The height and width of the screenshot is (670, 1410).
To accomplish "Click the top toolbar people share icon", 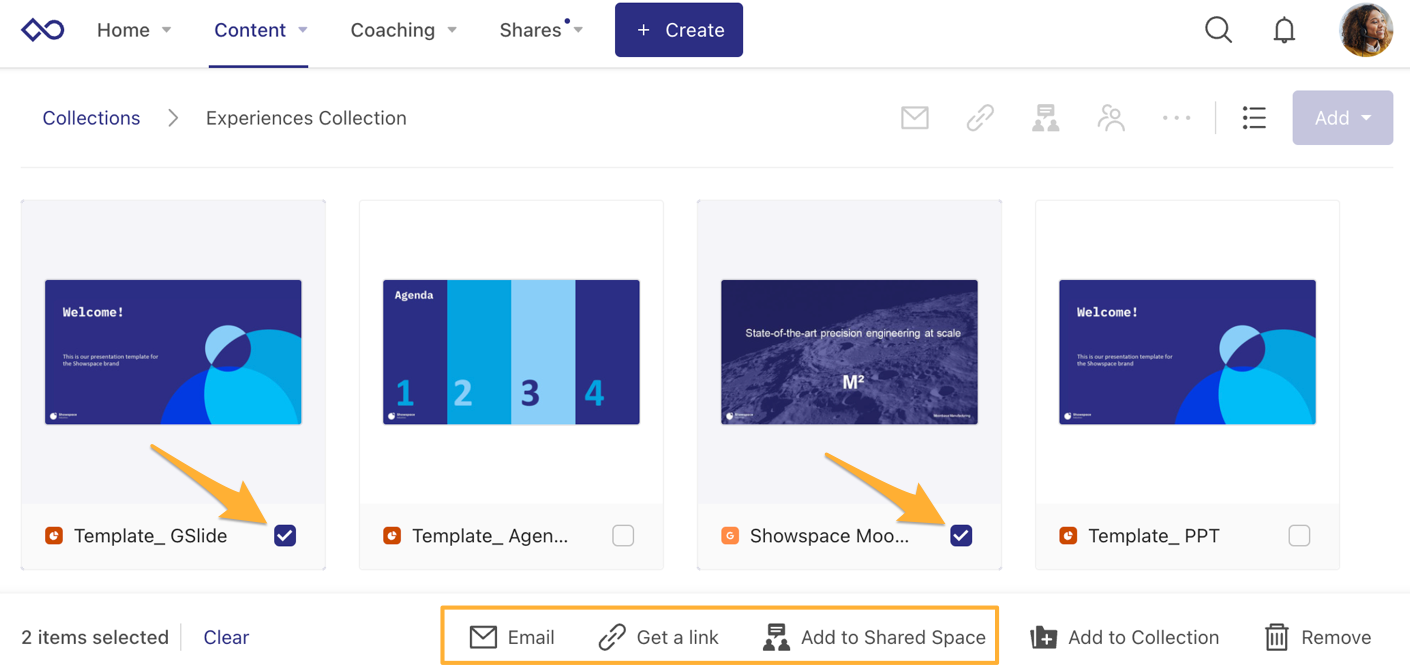I will (1111, 118).
